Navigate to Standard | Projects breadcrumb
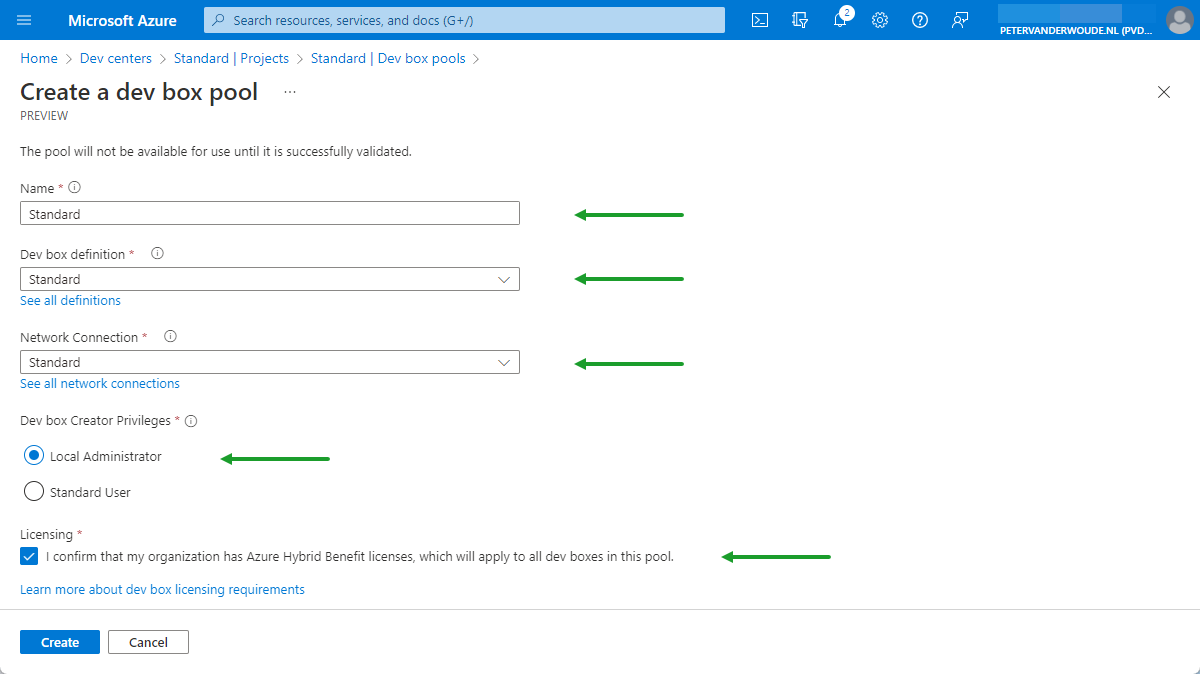Image resolution: width=1200 pixels, height=674 pixels. tap(231, 59)
